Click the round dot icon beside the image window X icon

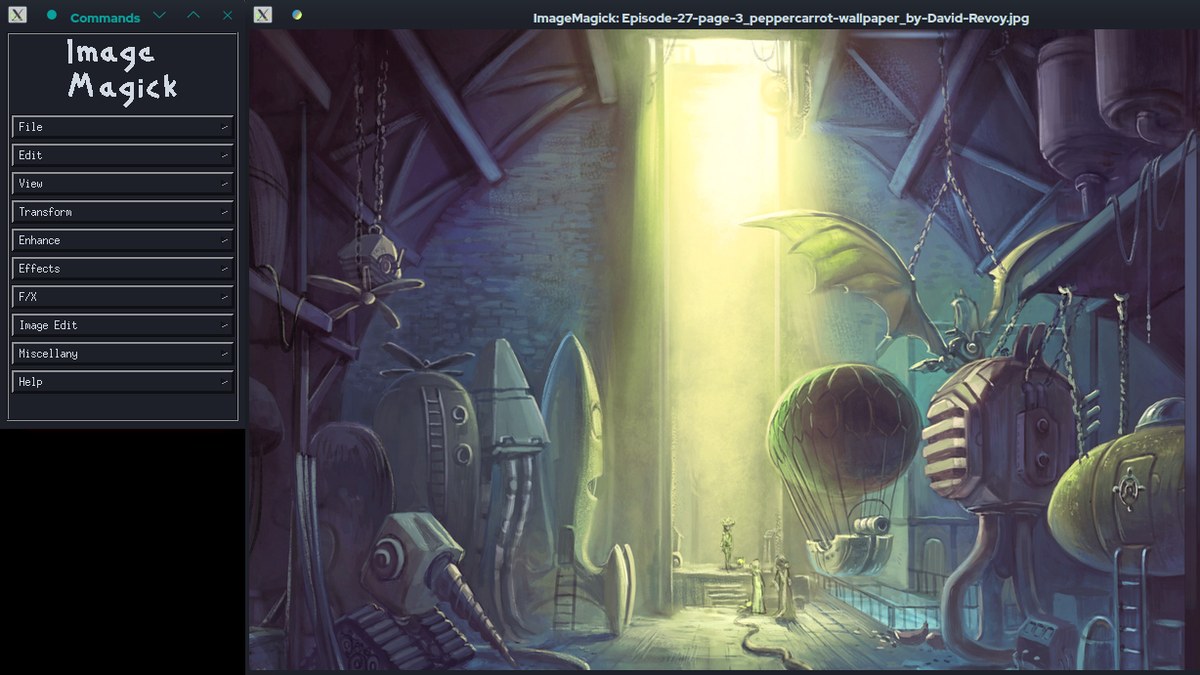(297, 15)
